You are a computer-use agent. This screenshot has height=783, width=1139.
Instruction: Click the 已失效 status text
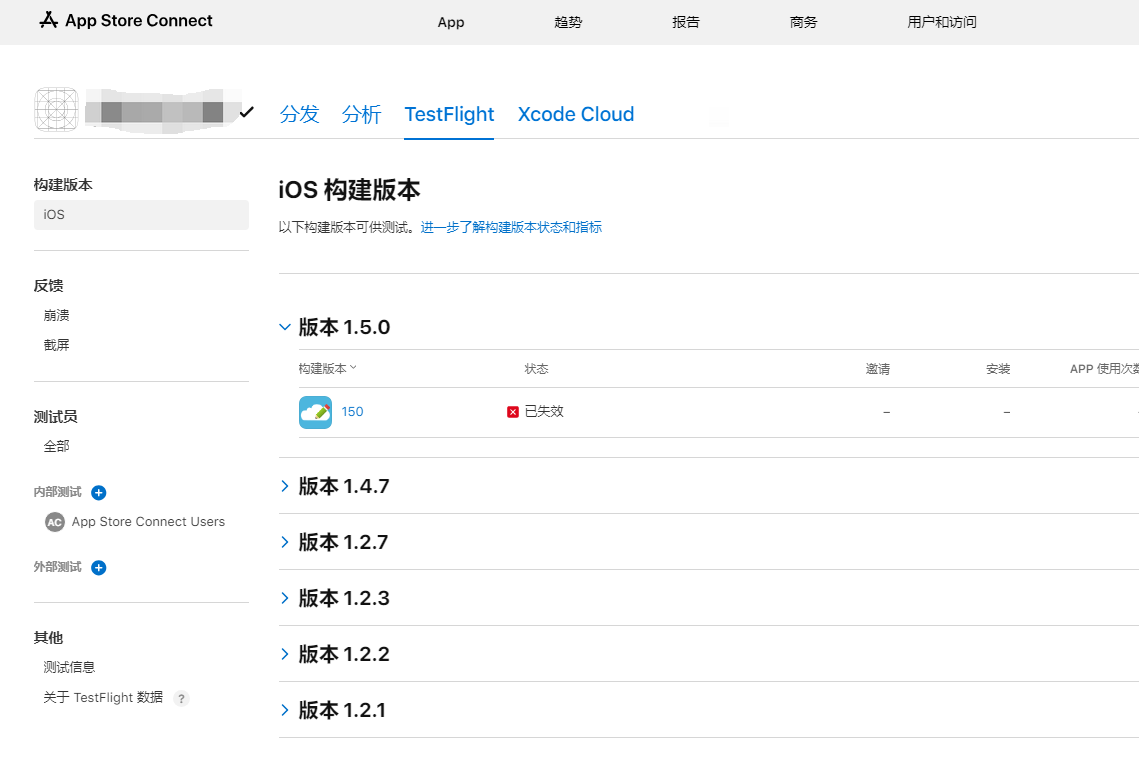coord(544,412)
